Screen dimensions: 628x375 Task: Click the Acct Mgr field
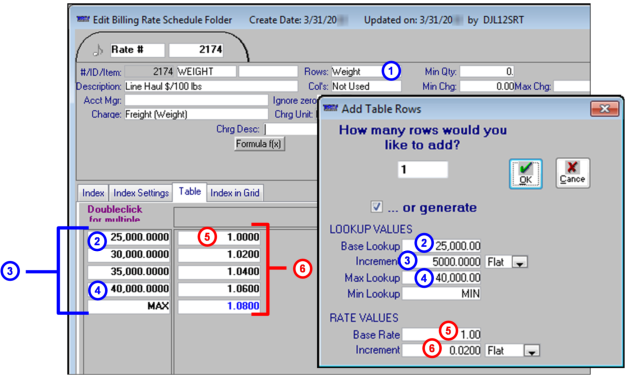[x=196, y=100]
